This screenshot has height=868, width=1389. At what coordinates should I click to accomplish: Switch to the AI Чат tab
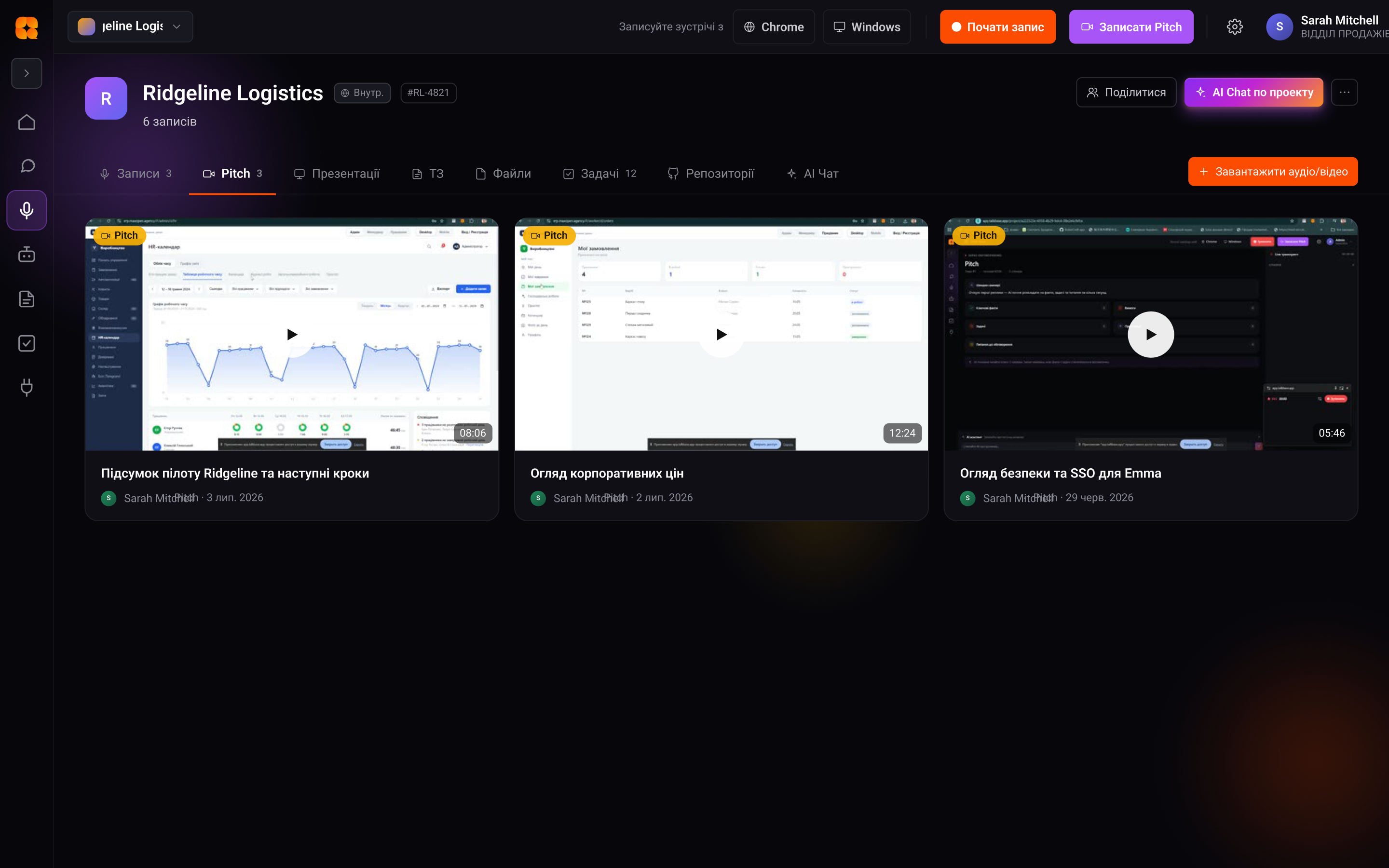click(x=813, y=174)
